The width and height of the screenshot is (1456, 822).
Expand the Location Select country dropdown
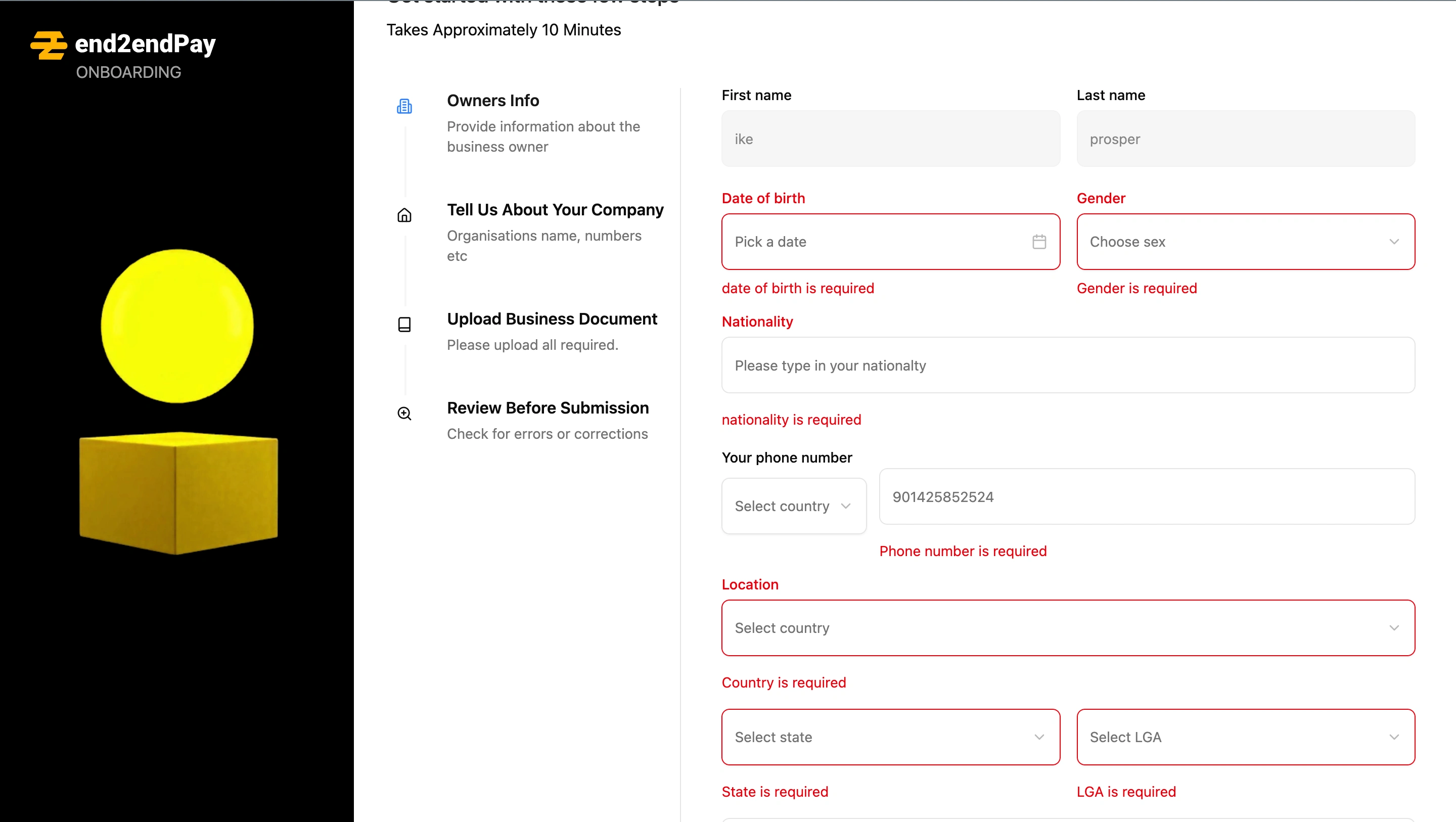click(1068, 628)
